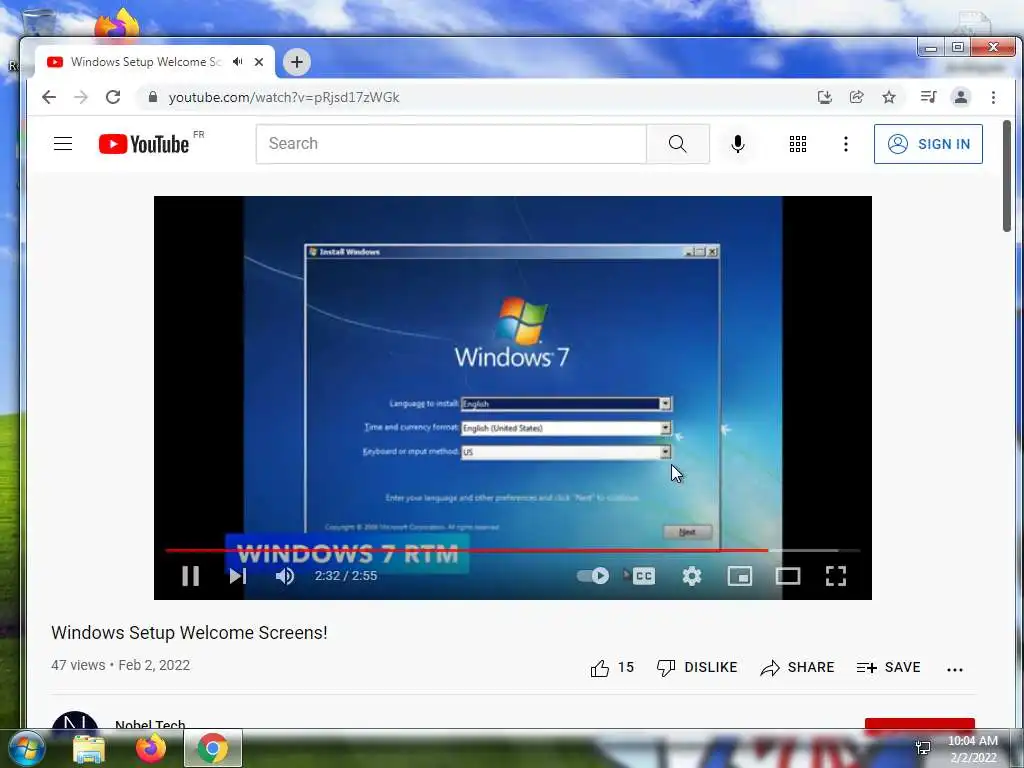1024x768 pixels.
Task: Open the YouTube hamburger guide menu
Action: (x=63, y=144)
